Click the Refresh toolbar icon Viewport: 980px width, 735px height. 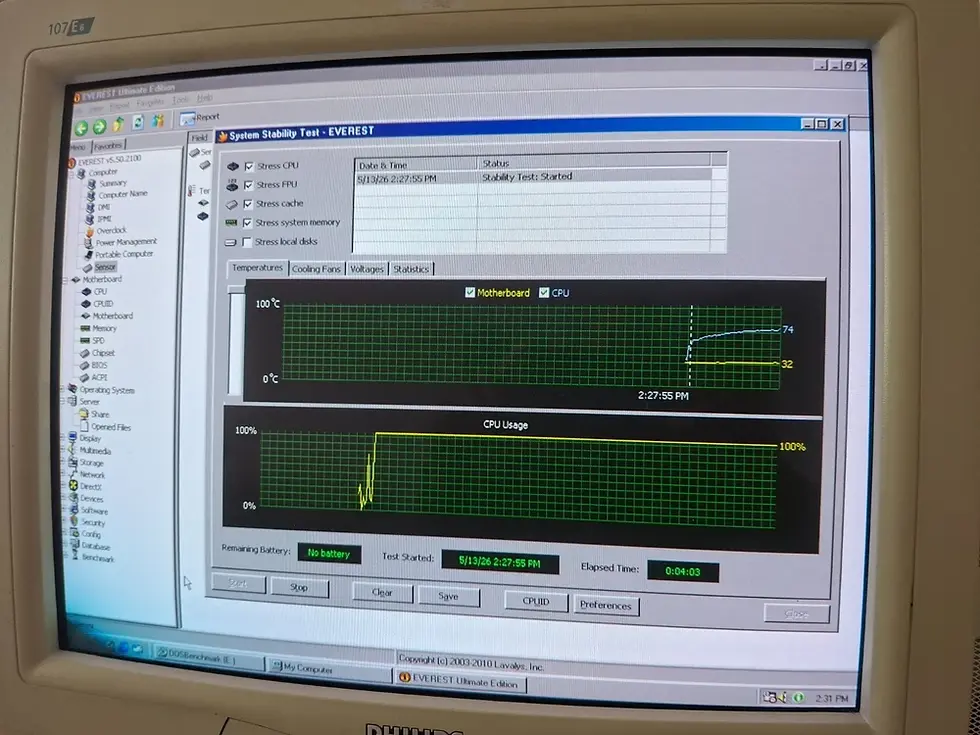[x=138, y=122]
